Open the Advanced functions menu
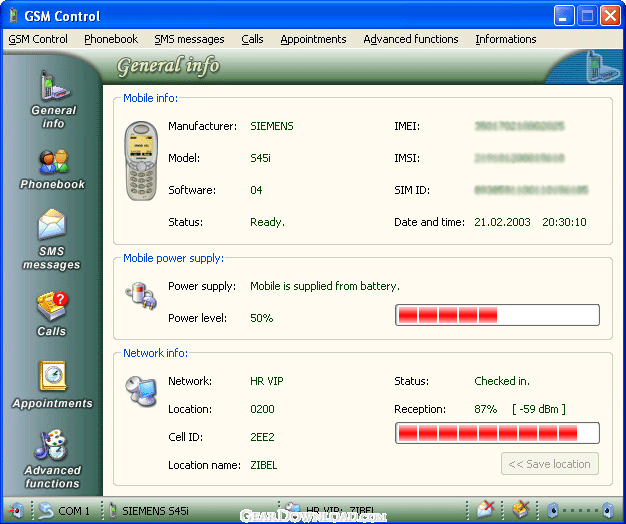Image resolution: width=626 pixels, height=524 pixels. [x=411, y=39]
